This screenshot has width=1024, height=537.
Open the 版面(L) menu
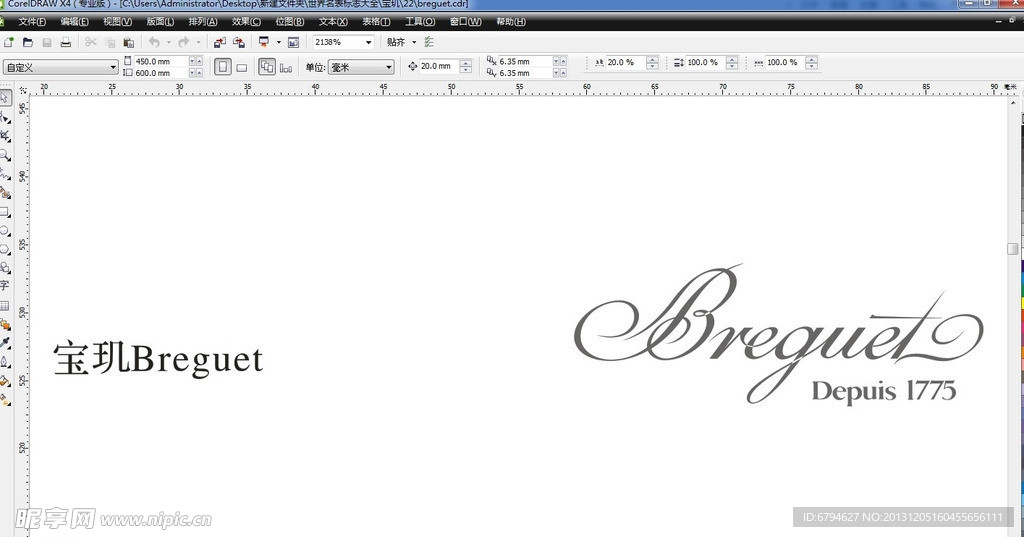click(160, 22)
